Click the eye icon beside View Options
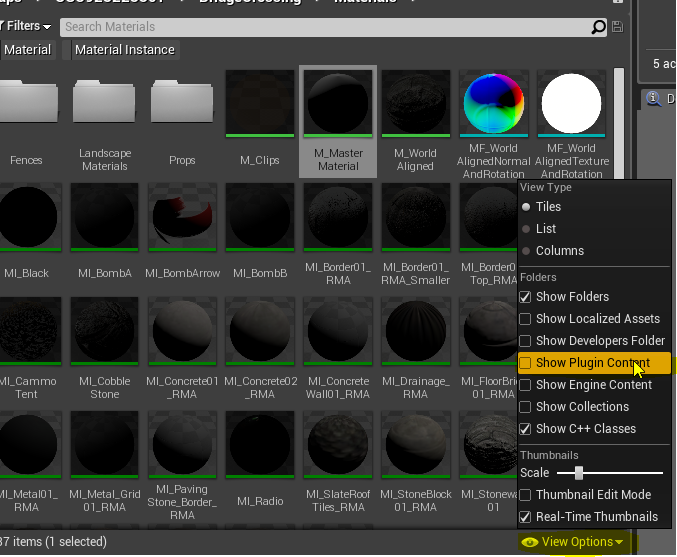 click(x=529, y=542)
